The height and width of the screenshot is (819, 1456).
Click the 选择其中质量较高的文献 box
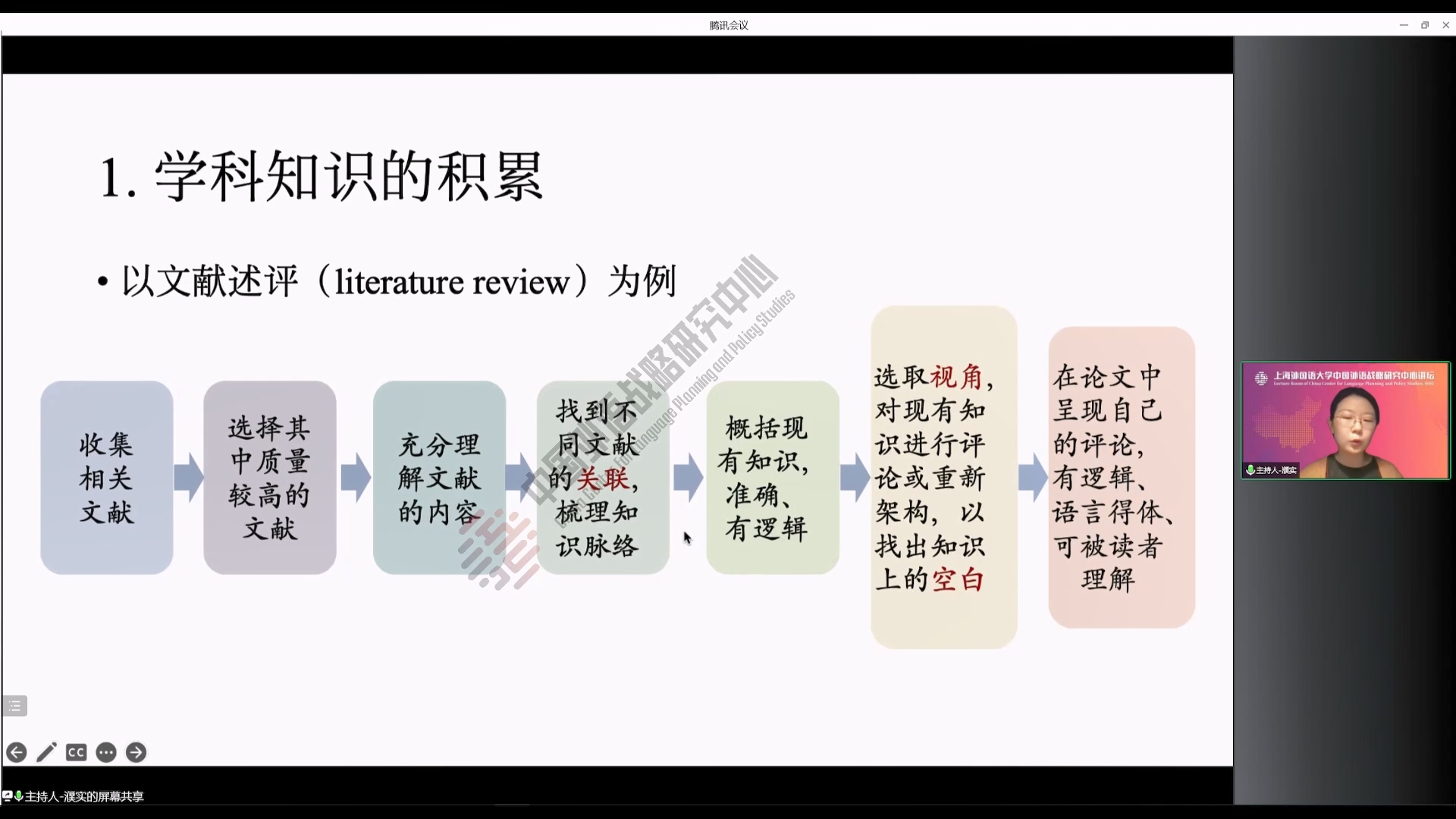coord(269,478)
